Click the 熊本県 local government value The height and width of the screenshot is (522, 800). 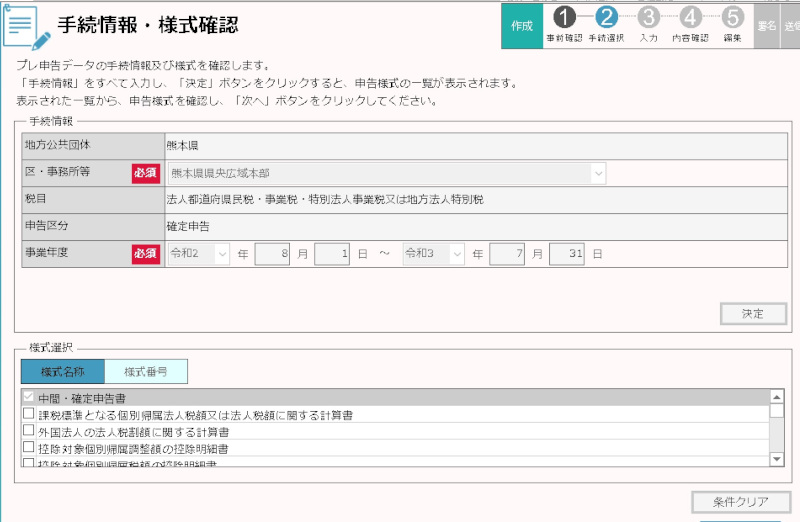[182, 146]
